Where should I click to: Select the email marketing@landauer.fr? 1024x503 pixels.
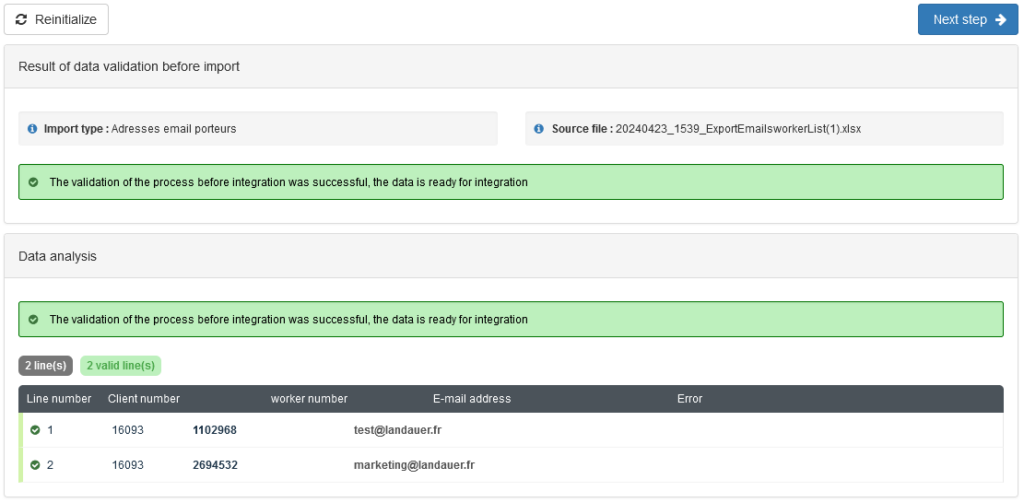tap(414, 465)
